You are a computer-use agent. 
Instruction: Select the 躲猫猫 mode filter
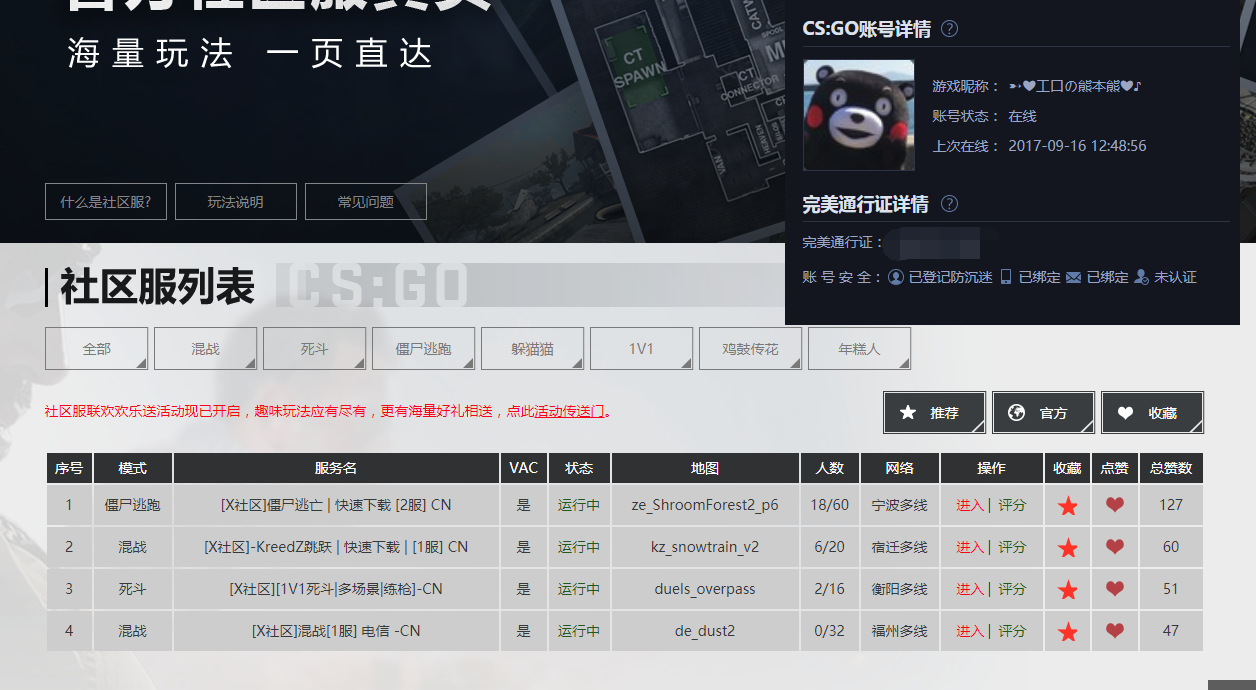click(x=531, y=348)
